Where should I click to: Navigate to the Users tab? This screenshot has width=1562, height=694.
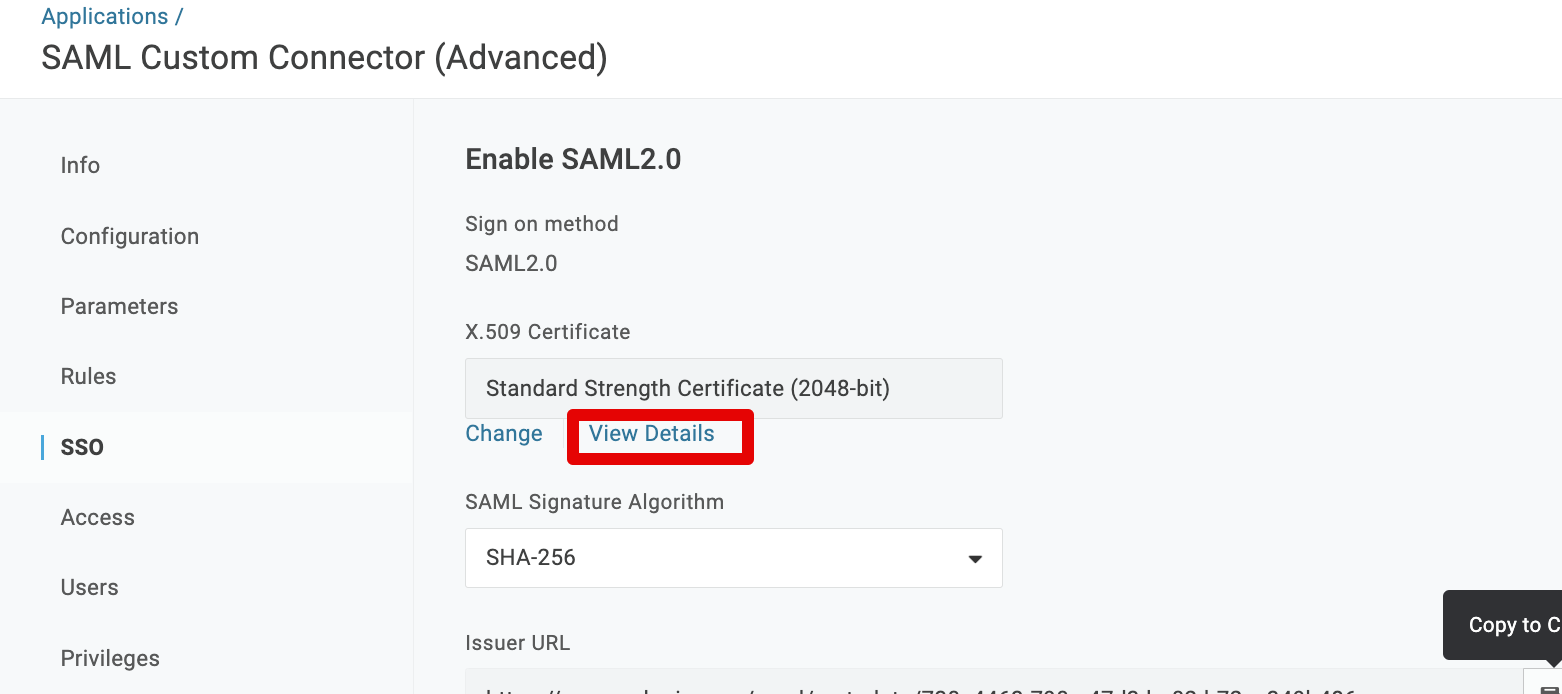click(x=89, y=588)
